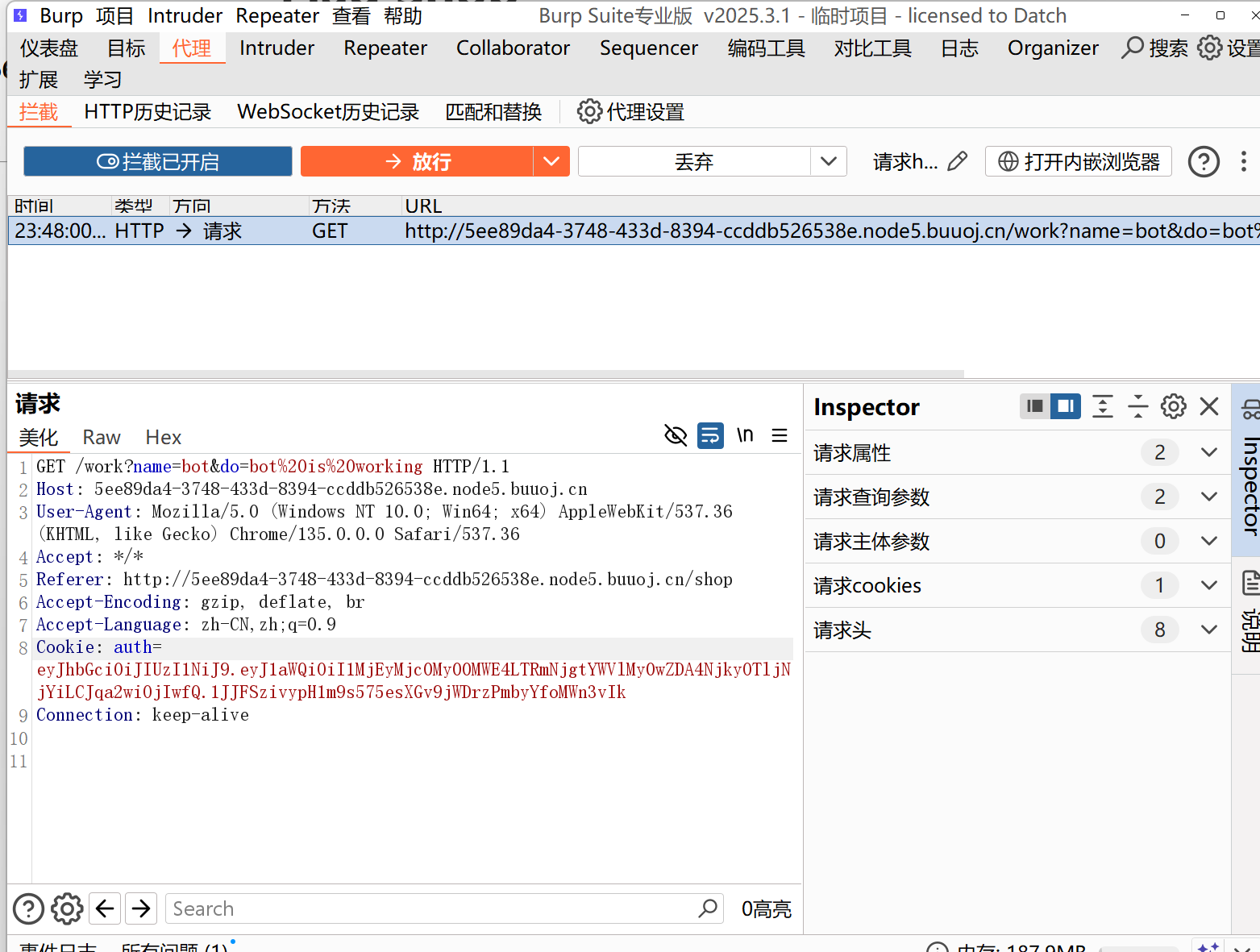Open help question mark near embedded browser
The image size is (1260, 952).
pyautogui.click(x=1203, y=162)
